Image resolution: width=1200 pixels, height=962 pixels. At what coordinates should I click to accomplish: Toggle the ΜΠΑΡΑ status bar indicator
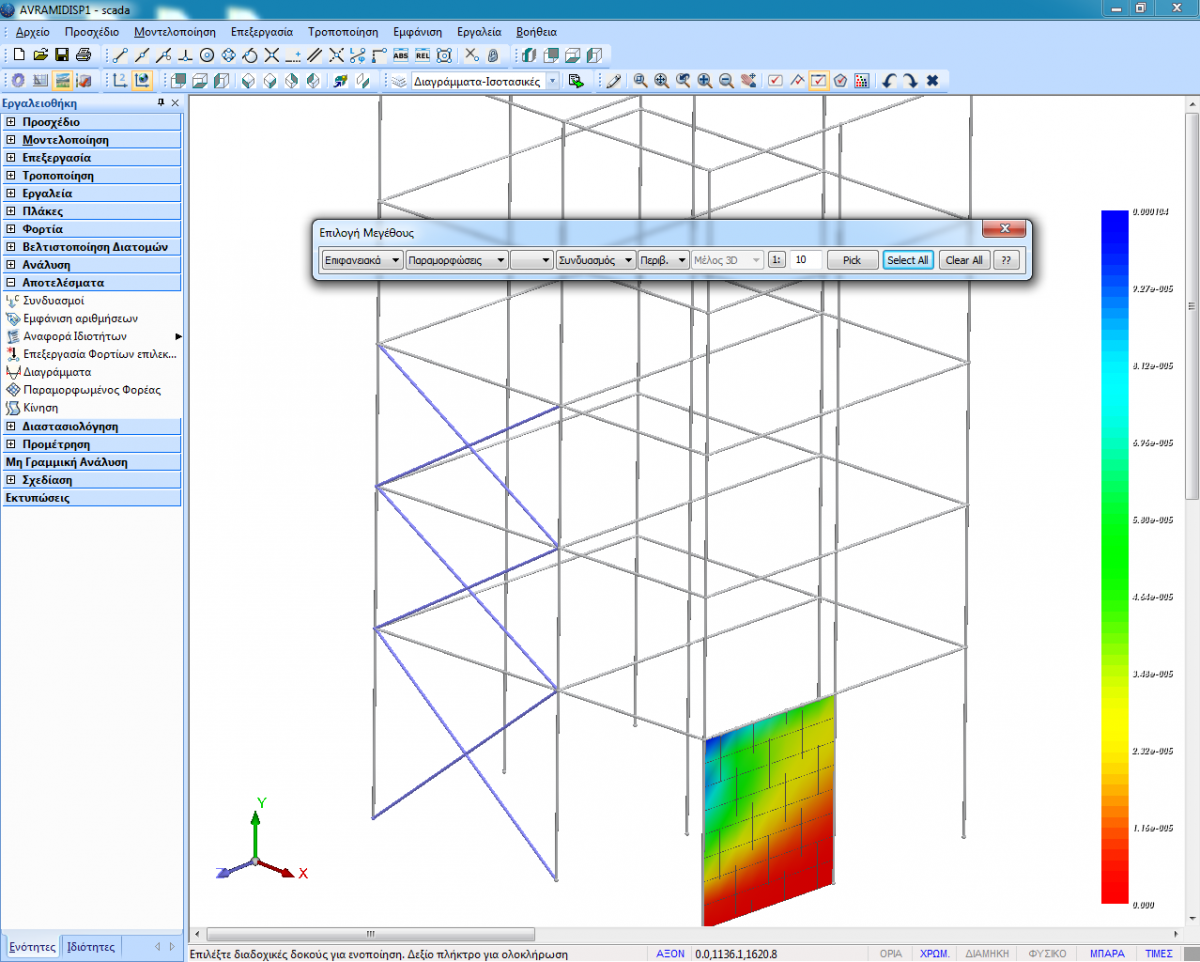tap(1106, 953)
